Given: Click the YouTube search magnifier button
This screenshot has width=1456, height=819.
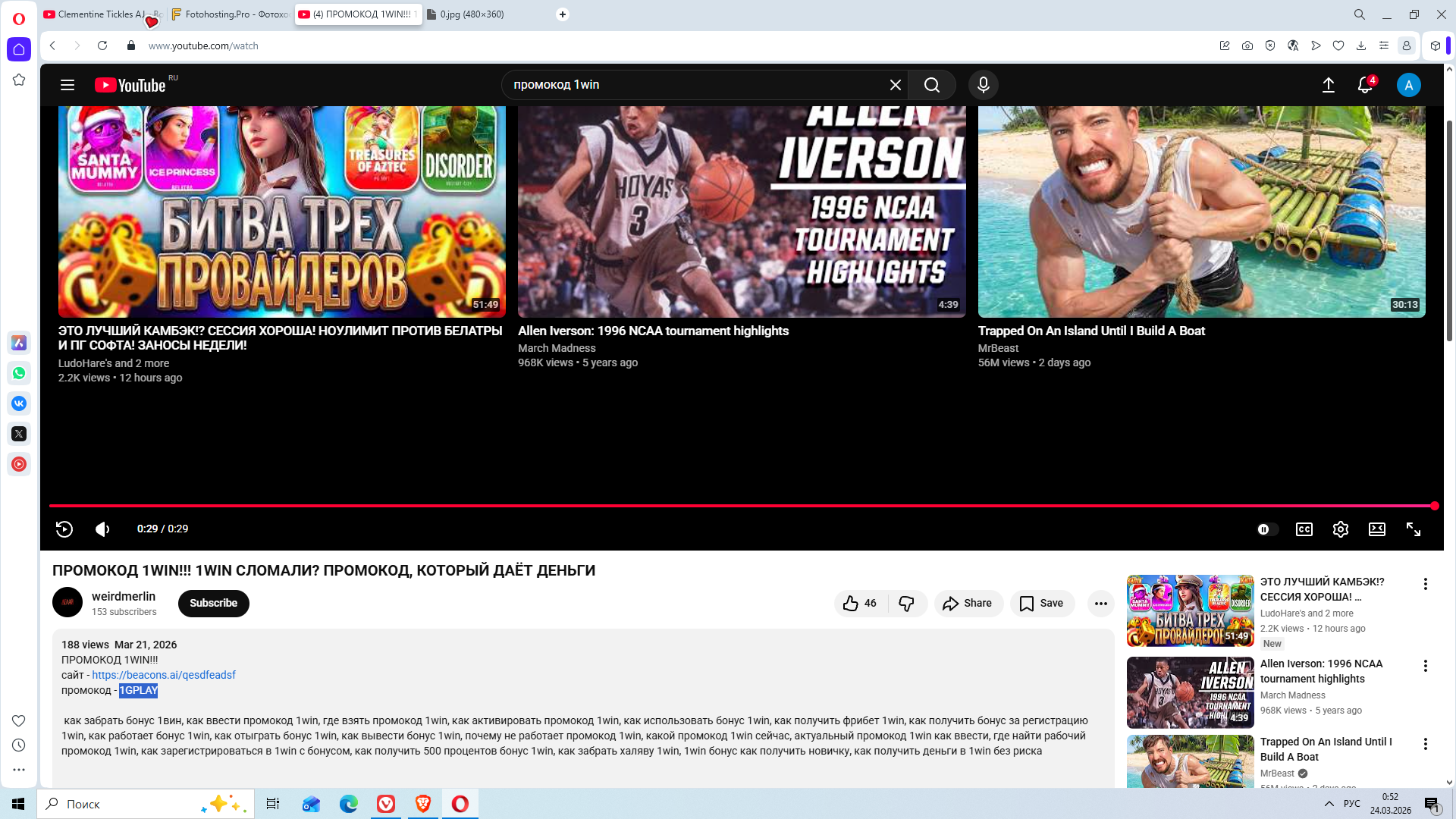Looking at the screenshot, I should (931, 85).
